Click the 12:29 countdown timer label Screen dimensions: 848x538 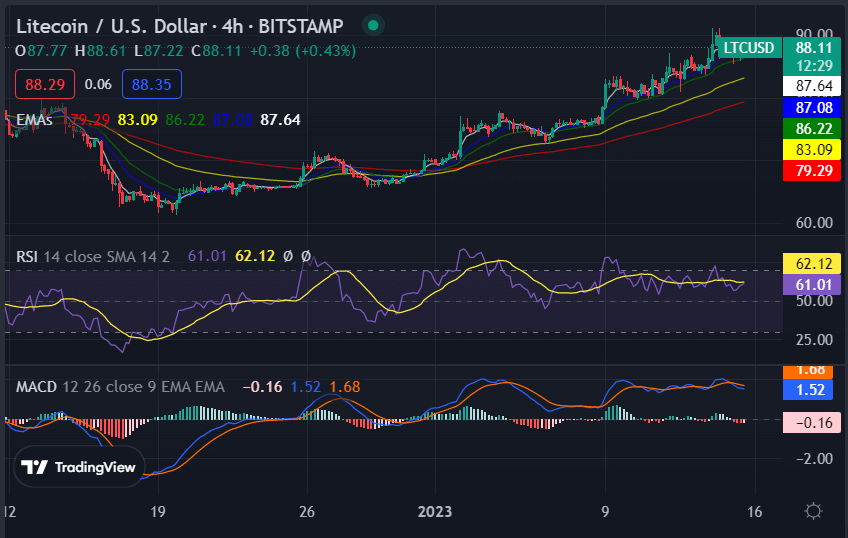click(813, 66)
